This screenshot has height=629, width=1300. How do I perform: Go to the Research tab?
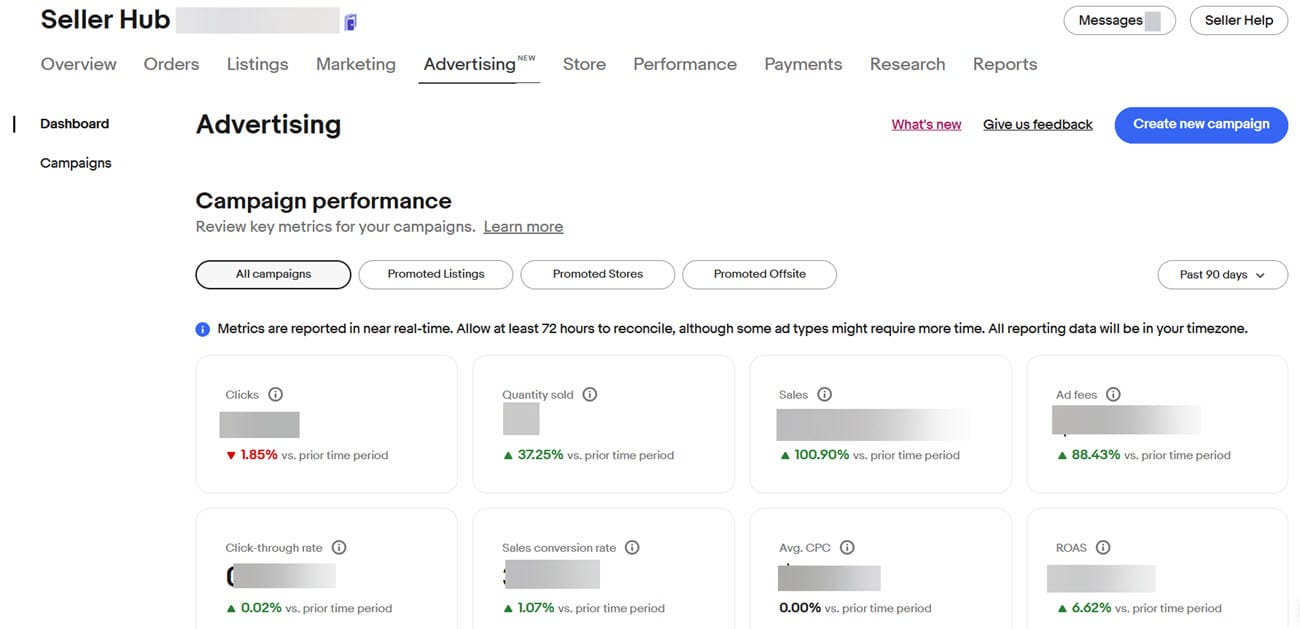[x=907, y=64]
